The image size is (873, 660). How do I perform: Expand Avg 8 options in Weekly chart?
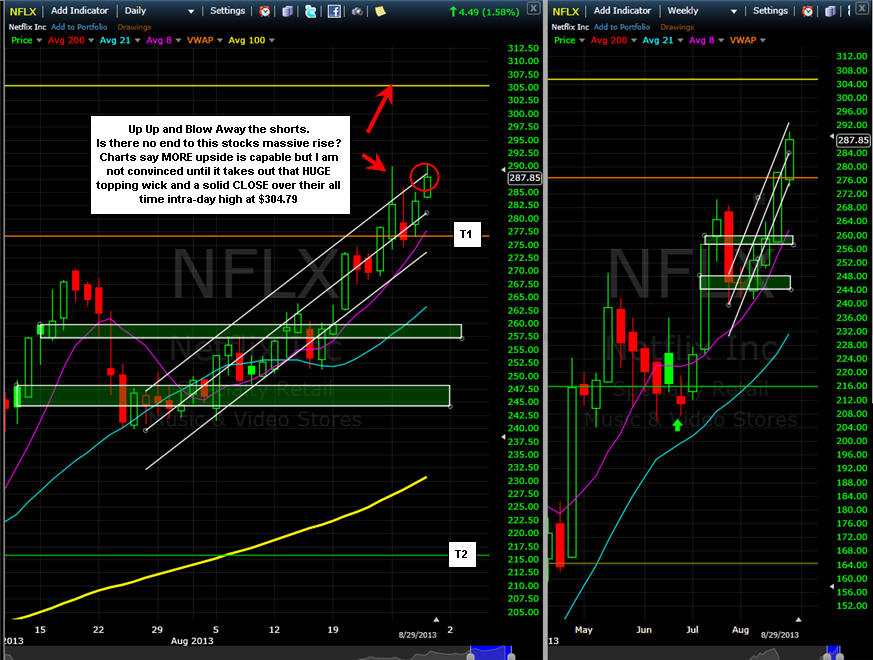[x=721, y=41]
